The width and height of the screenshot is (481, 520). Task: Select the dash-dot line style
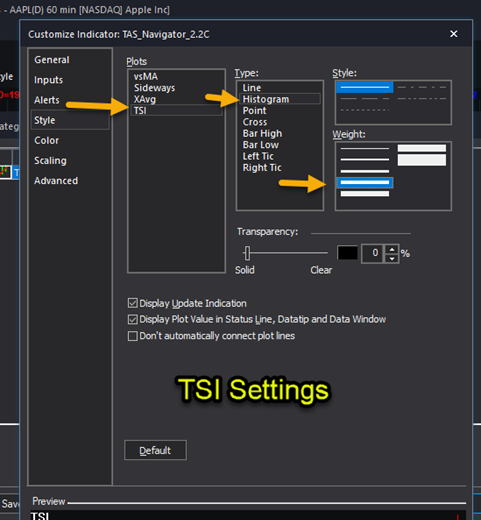point(422,87)
